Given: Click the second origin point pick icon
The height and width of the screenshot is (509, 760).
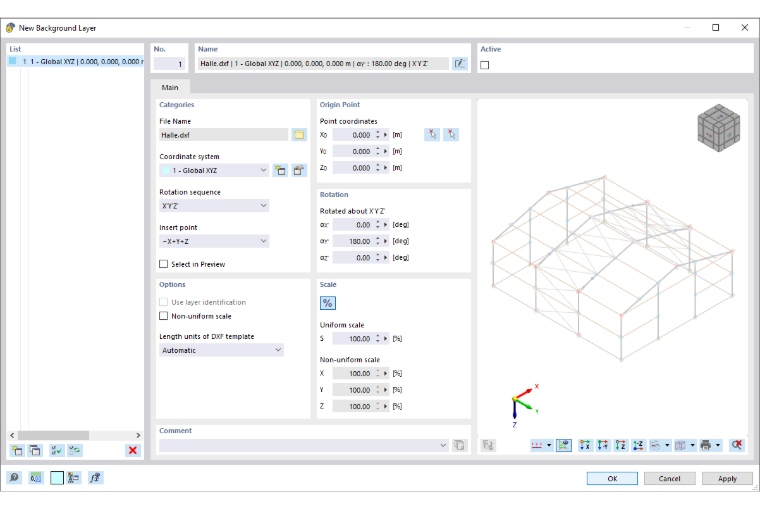Looking at the screenshot, I should tap(451, 135).
